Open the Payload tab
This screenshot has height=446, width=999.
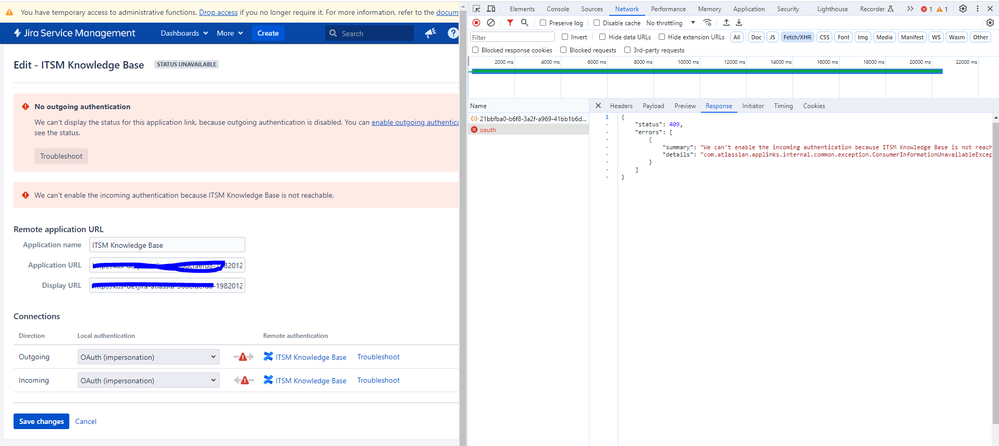click(653, 106)
